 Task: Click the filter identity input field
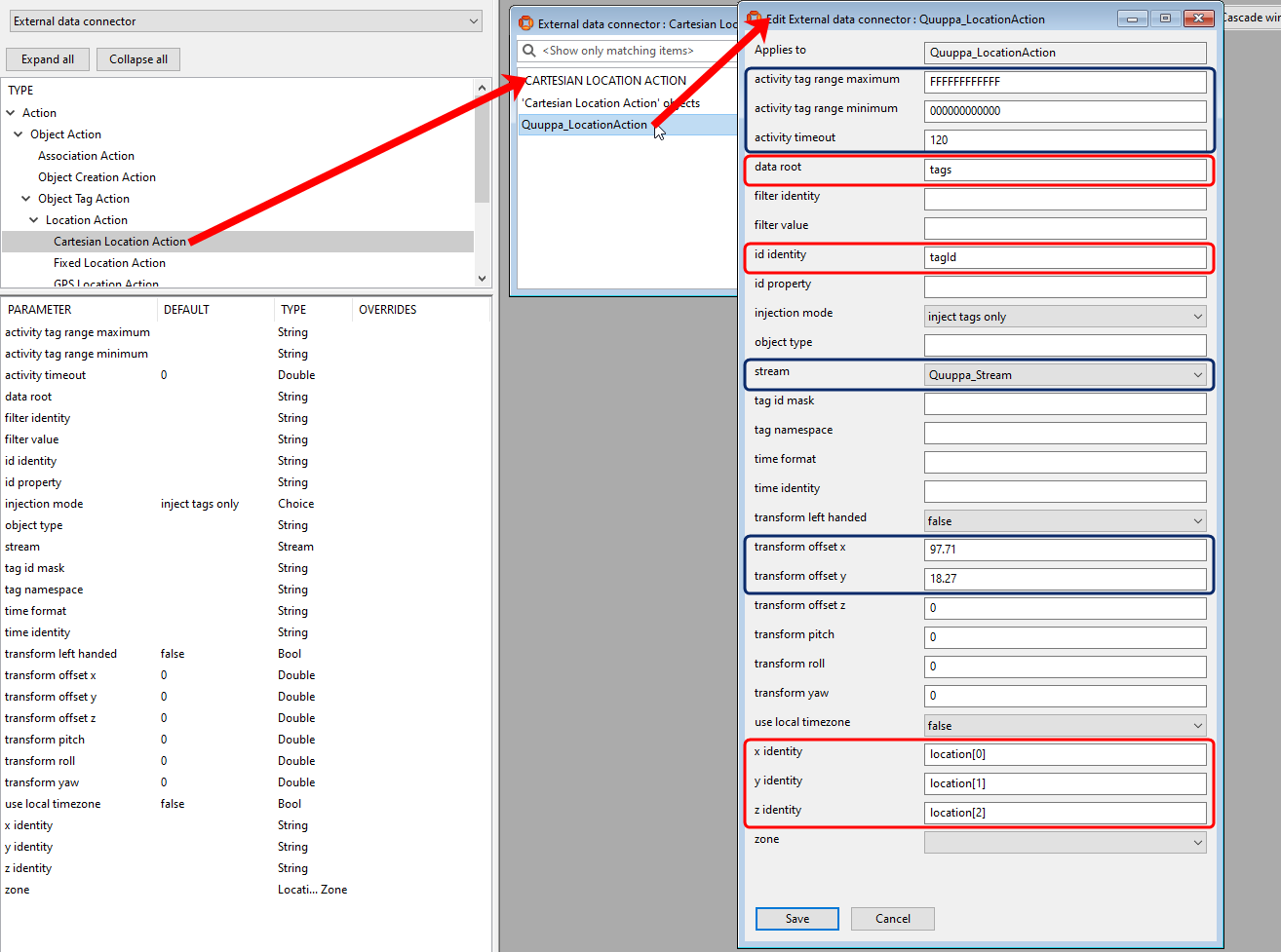tap(1065, 199)
